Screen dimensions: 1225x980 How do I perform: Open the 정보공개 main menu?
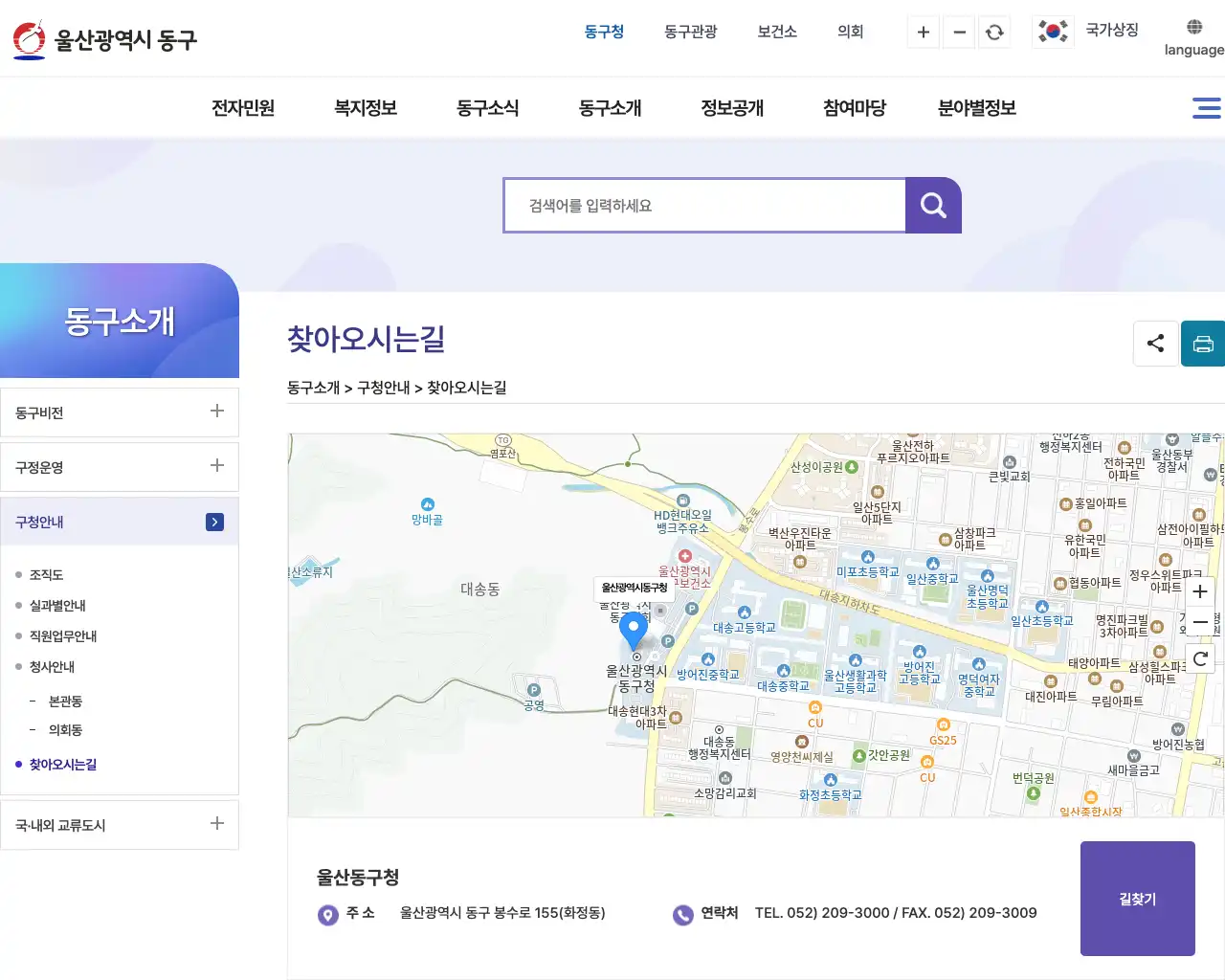(x=732, y=108)
